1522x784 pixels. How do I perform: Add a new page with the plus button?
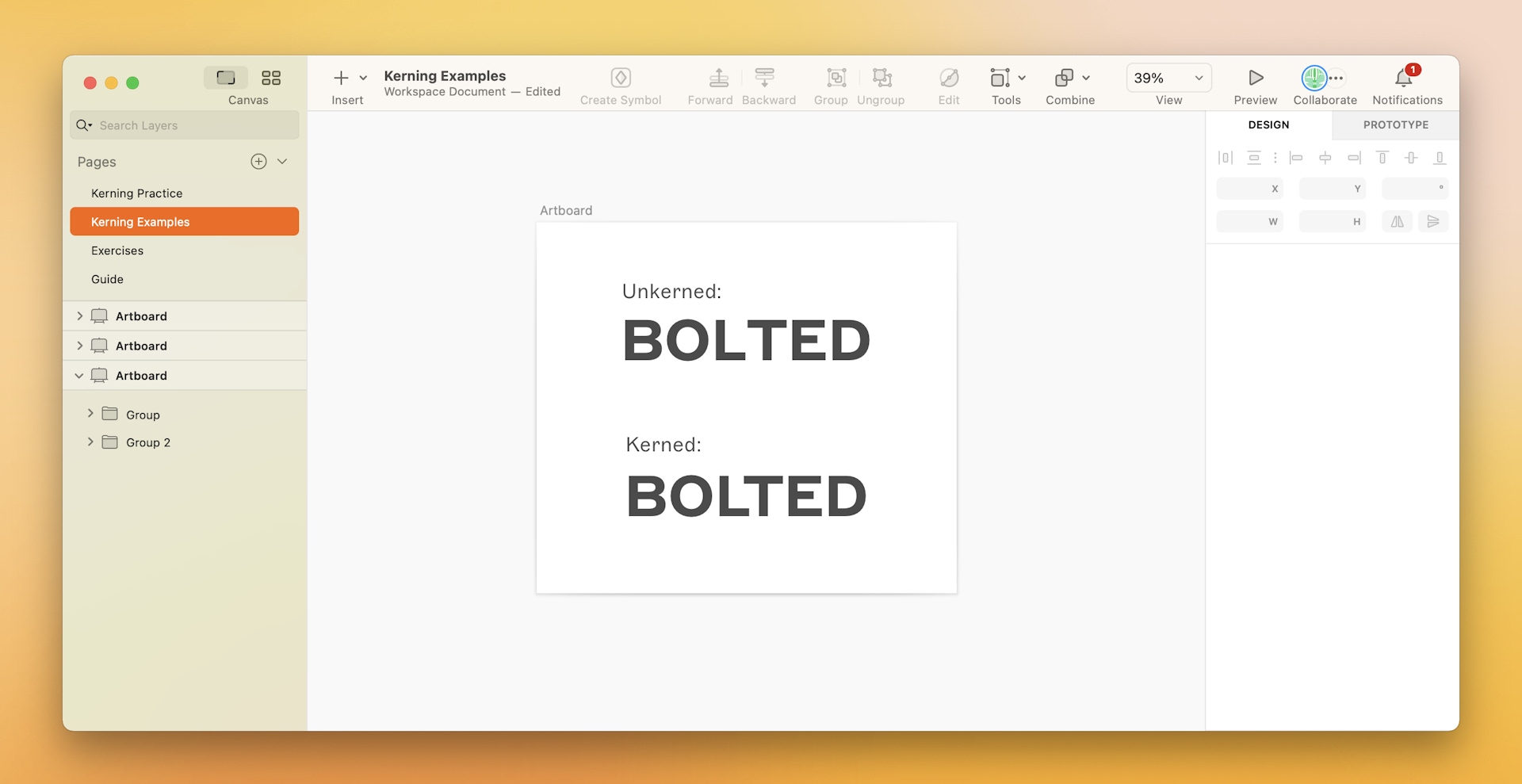click(x=258, y=161)
